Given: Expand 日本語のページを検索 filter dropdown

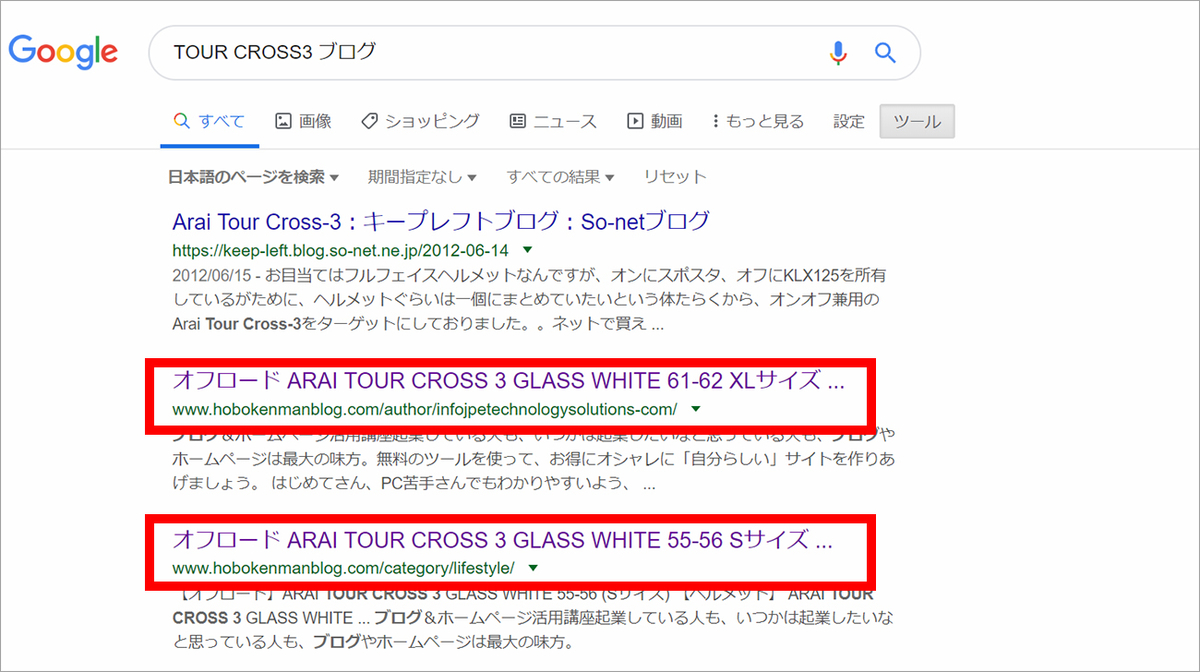Looking at the screenshot, I should coord(253,177).
